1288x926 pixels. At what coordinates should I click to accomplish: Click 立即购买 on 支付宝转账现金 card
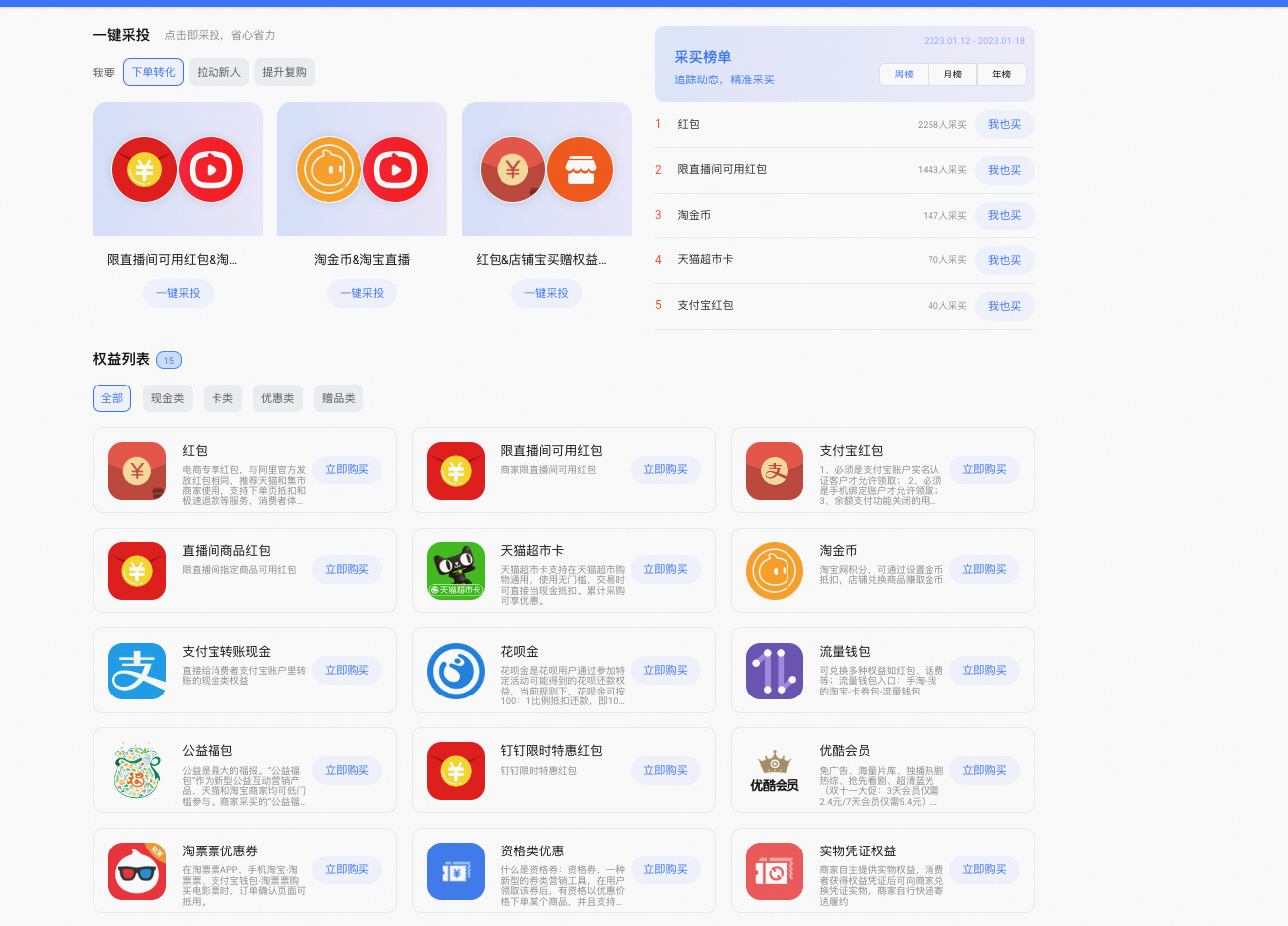[x=347, y=670]
